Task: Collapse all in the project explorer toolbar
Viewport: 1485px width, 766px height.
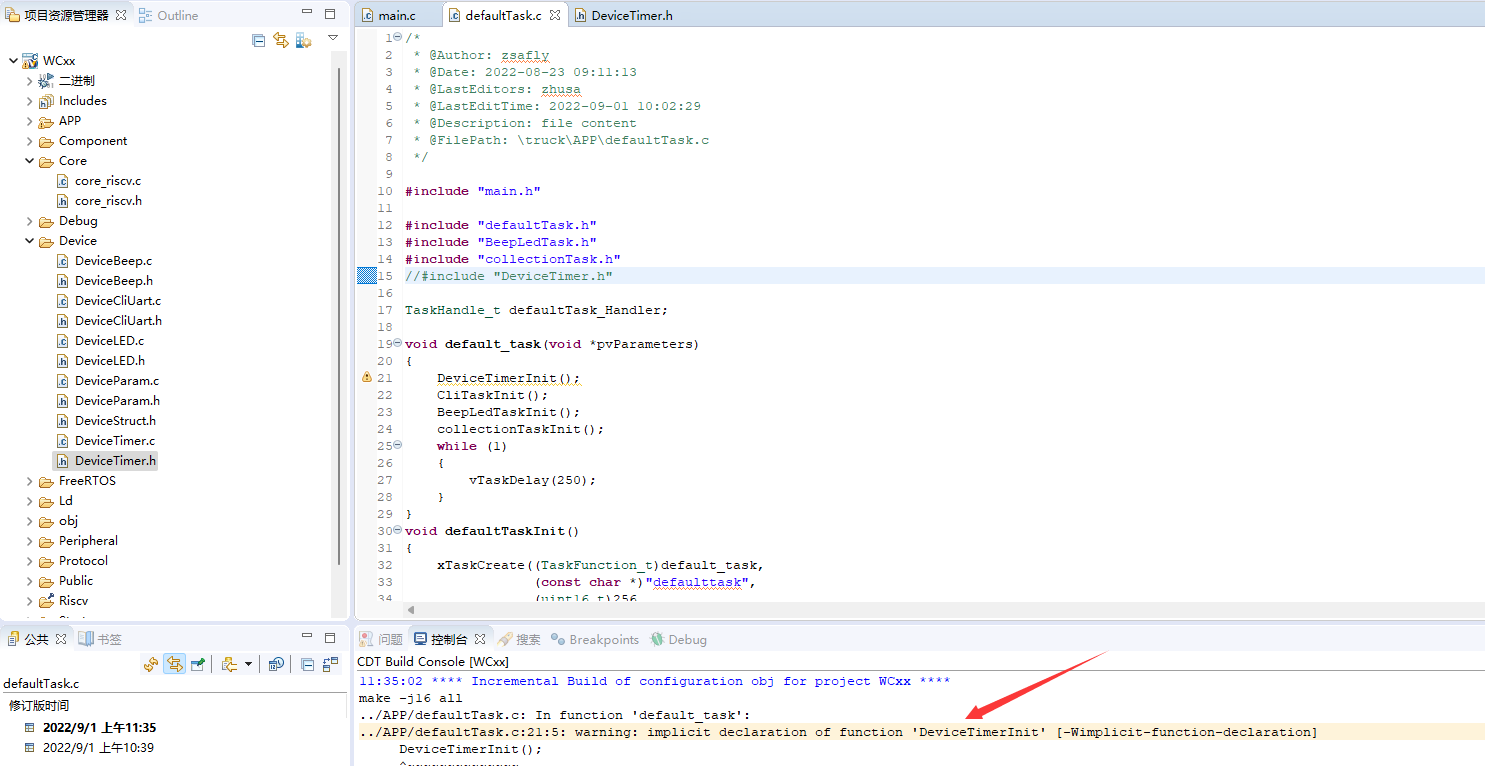Action: 259,40
